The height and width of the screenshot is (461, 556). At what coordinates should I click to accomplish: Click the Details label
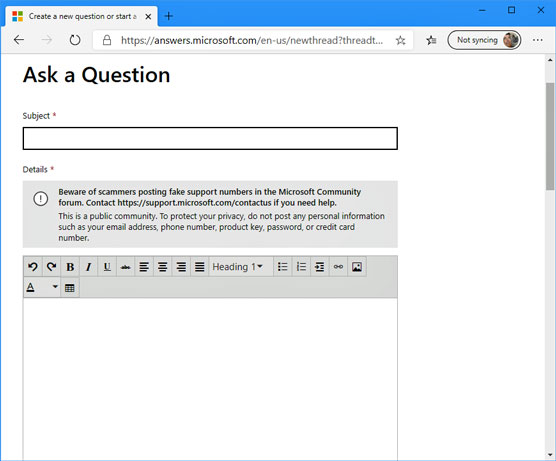click(35, 170)
